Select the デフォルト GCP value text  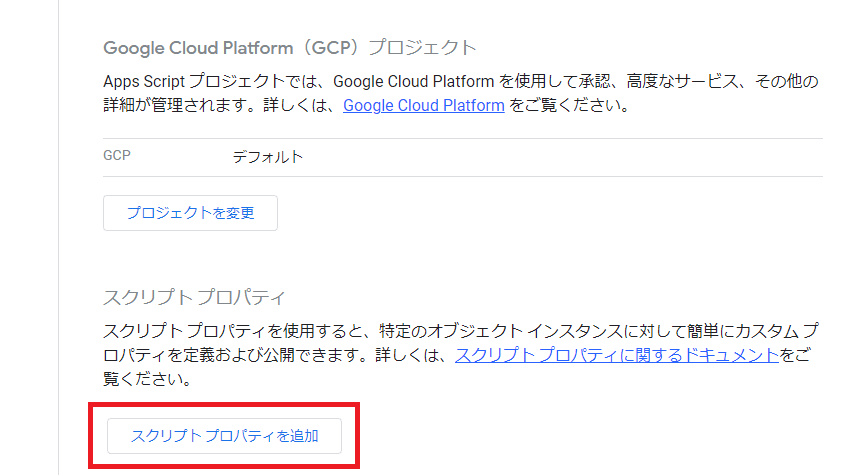pyautogui.click(x=268, y=157)
